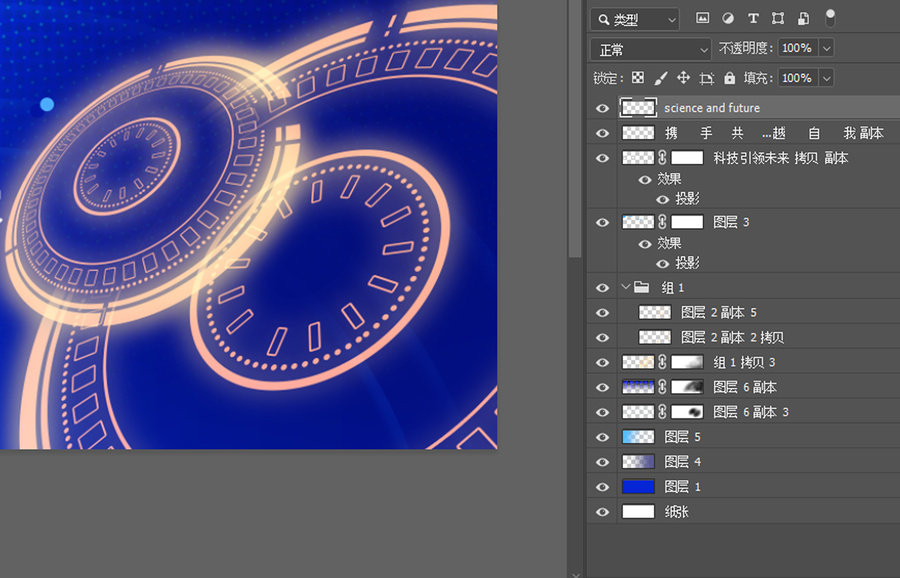Open the 不透明度 slider dropdown arrow
The height and width of the screenshot is (578, 900).
(x=827, y=48)
